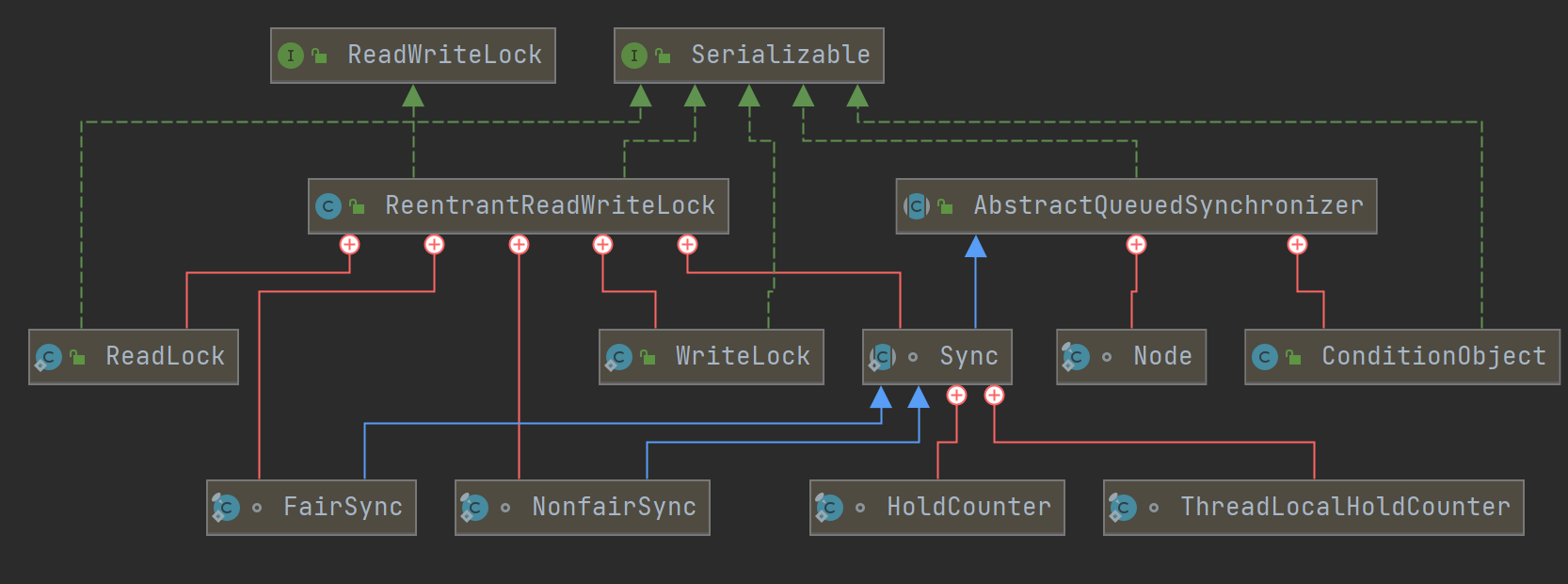Select the AbstractQueuedSynchronizer node label
Viewport: 1568px width, 584px height.
click(1168, 205)
